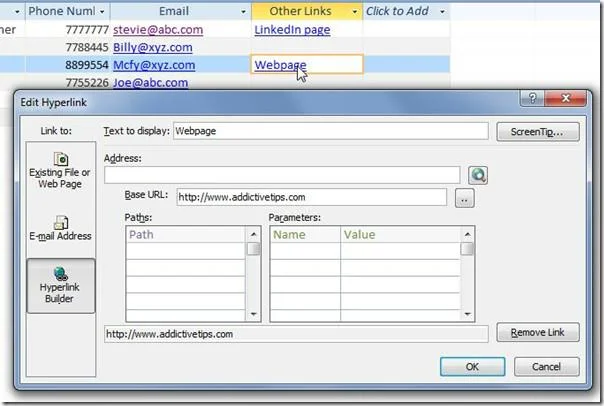Select the Hyperlink Builder option
Image resolution: width=604 pixels, height=406 pixels.
(x=60, y=285)
